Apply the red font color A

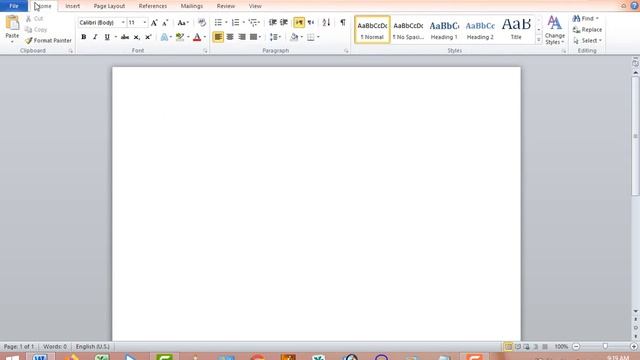197,37
